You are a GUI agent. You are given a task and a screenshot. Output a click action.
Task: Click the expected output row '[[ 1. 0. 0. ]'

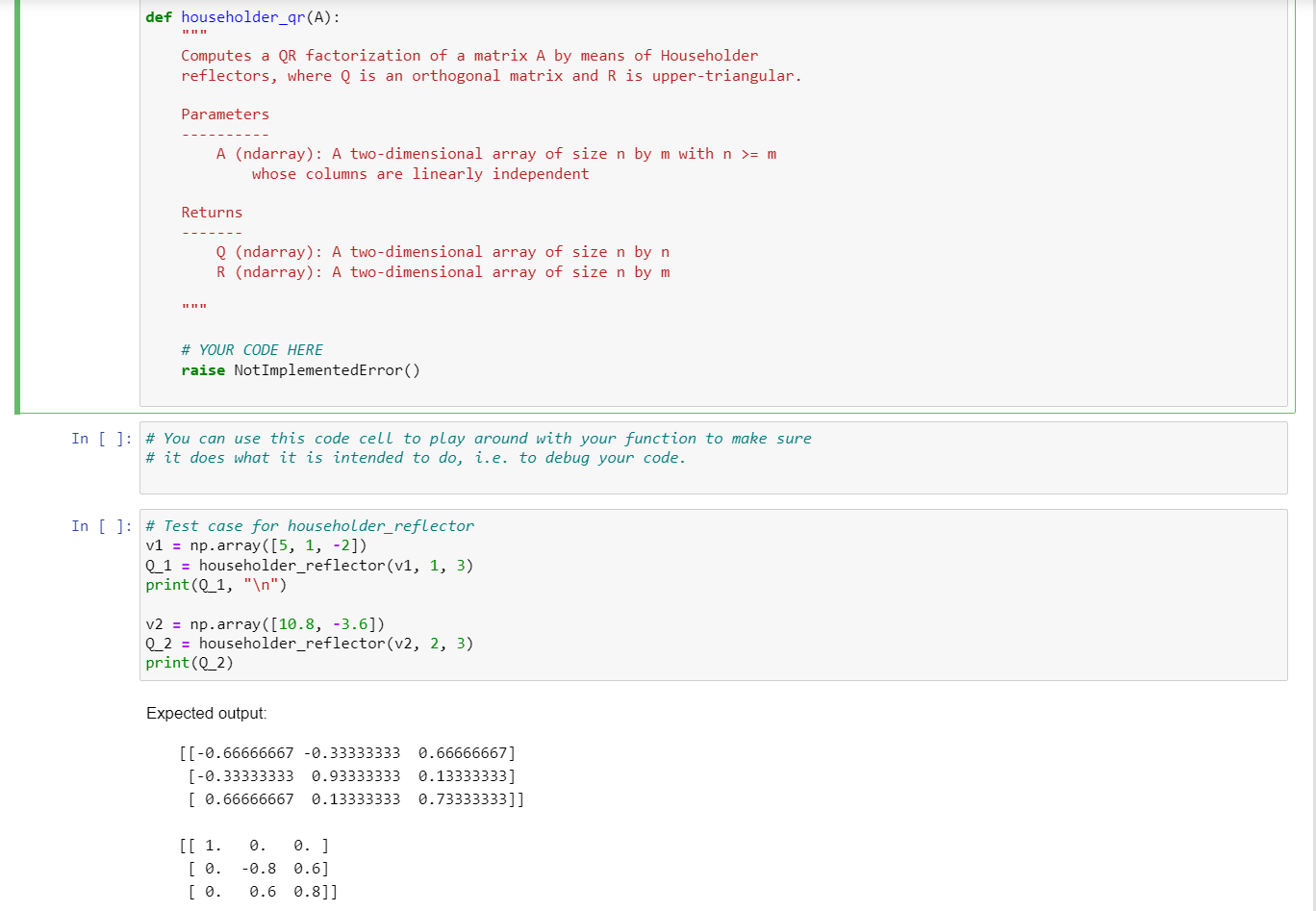(255, 847)
